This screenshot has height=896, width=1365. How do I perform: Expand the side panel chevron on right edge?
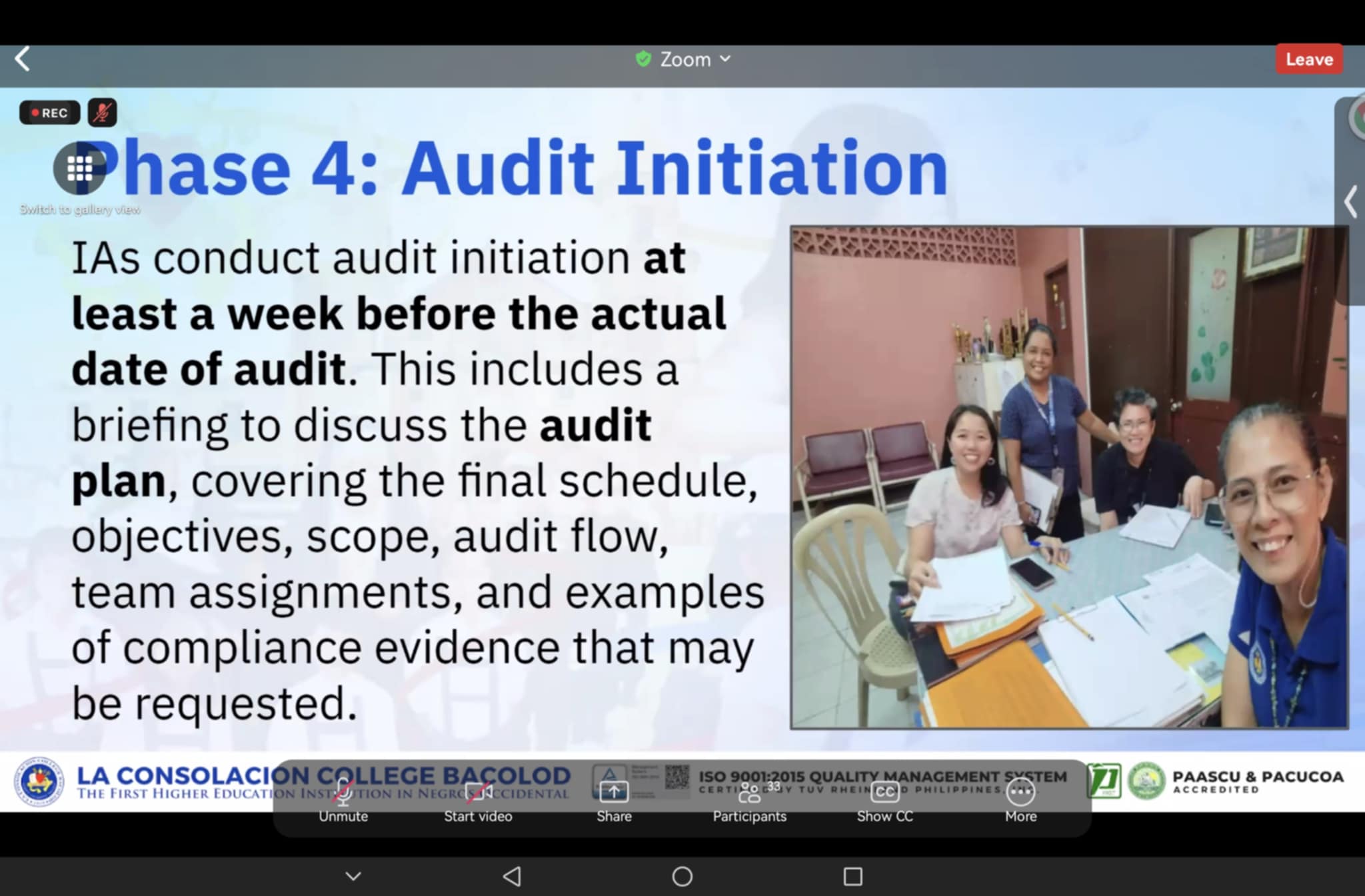1350,202
